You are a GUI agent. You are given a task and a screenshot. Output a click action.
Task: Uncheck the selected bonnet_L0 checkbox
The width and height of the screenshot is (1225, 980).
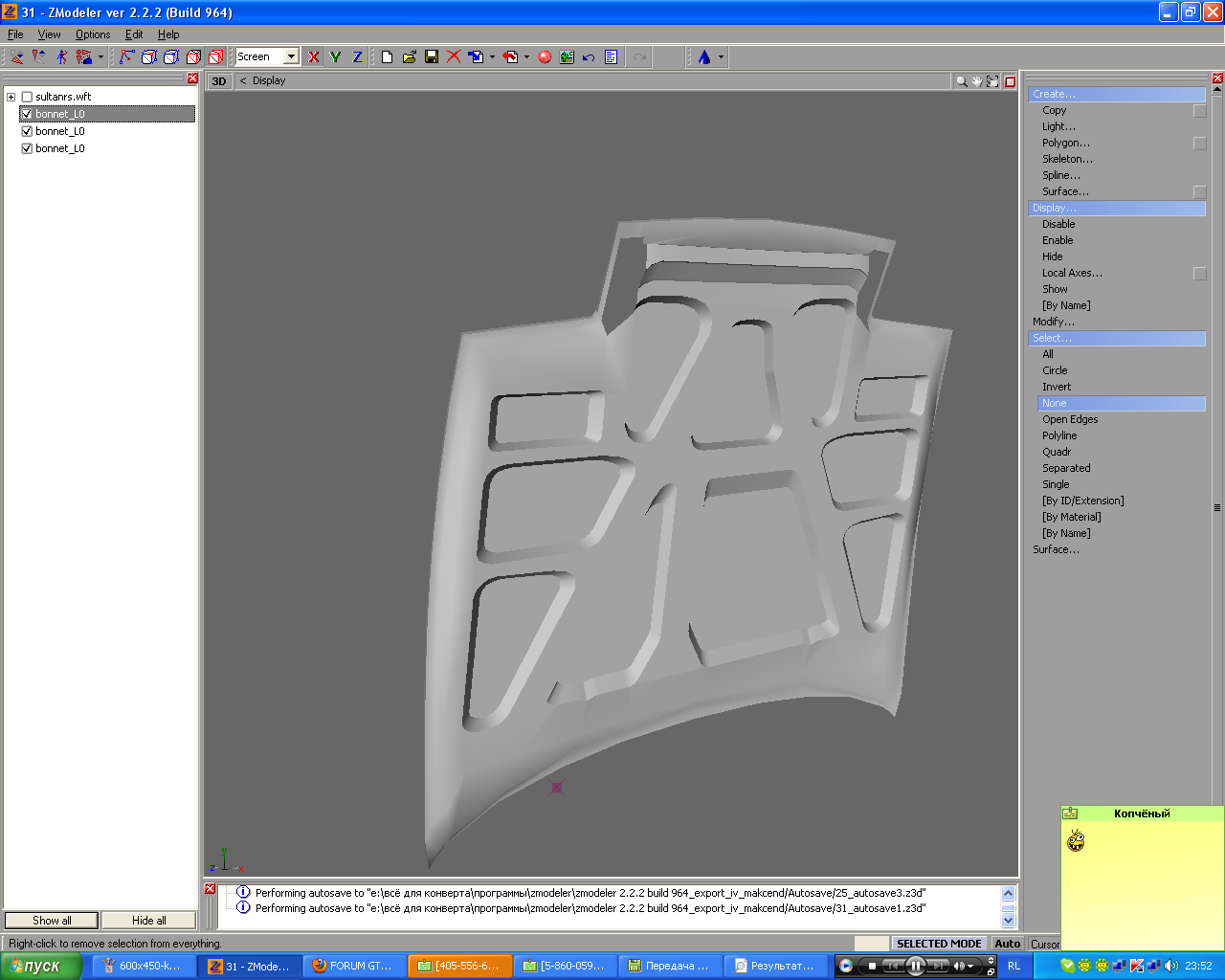(x=27, y=114)
